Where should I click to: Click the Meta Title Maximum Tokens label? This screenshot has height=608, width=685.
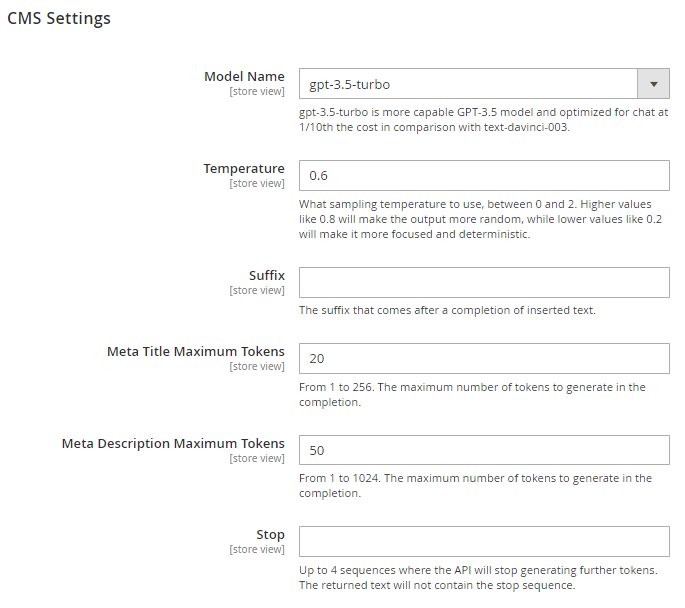pos(196,352)
